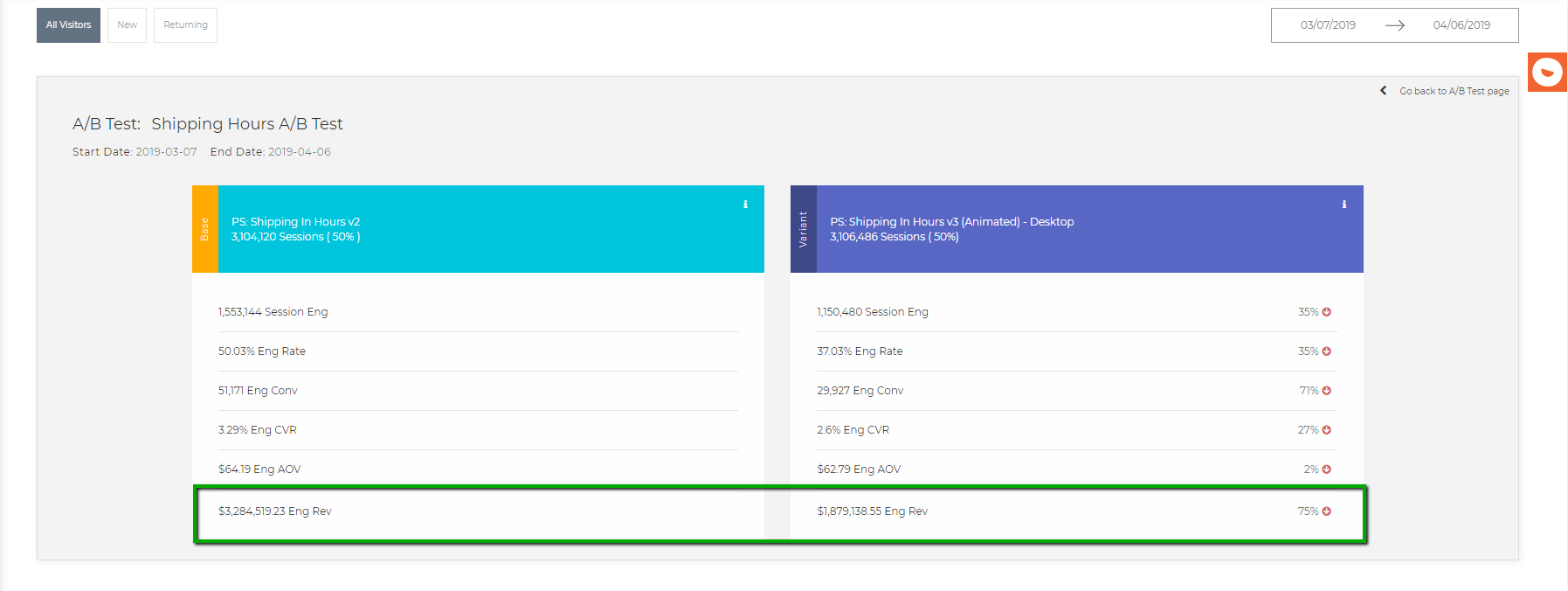Screen dimensions: 1568x591
Task: Click red down-arrow icon beside Eng Conv
Action: 1326,391
